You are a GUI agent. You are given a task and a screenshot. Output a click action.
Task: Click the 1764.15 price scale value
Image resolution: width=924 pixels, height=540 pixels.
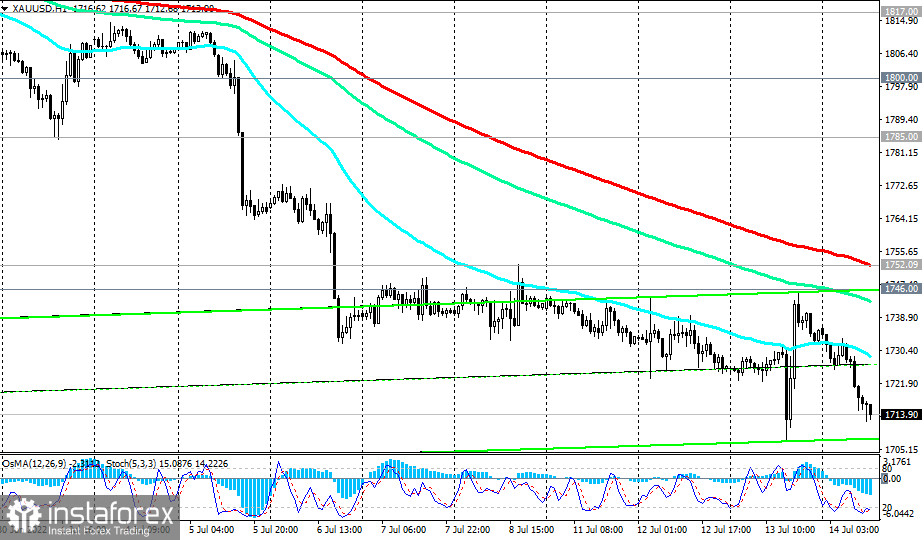pyautogui.click(x=901, y=219)
